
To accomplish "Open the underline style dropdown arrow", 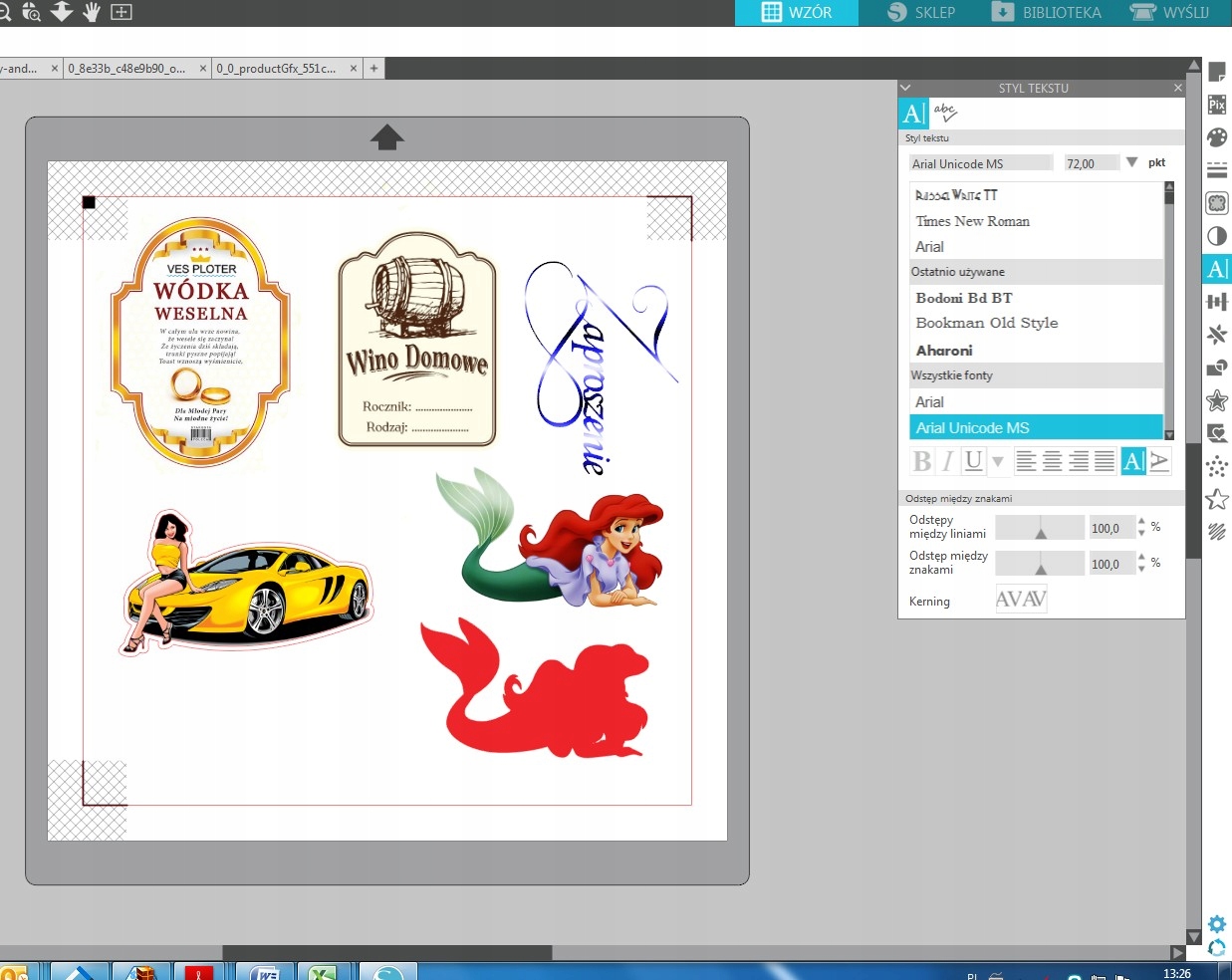I will coord(997,461).
